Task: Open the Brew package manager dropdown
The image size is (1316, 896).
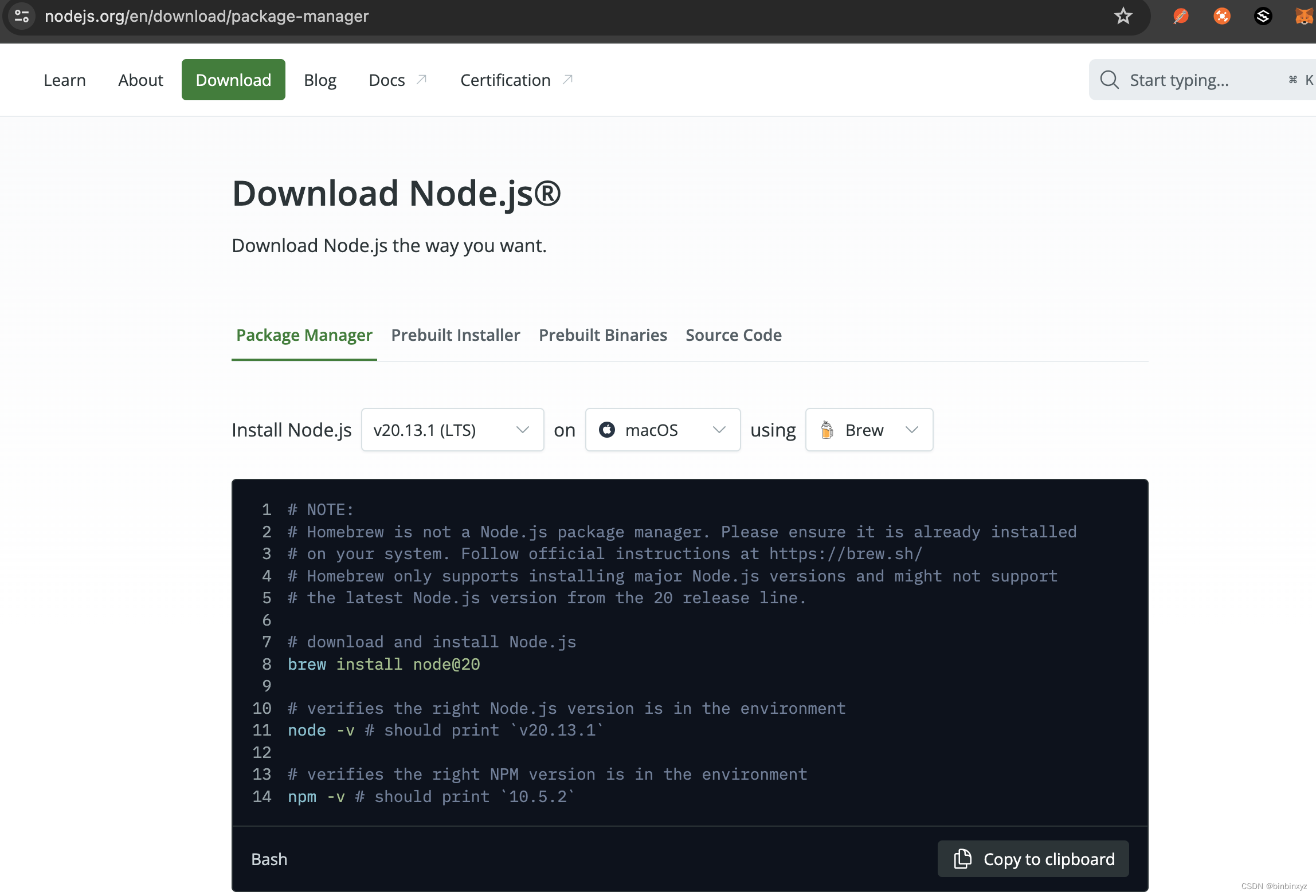Action: (869, 430)
